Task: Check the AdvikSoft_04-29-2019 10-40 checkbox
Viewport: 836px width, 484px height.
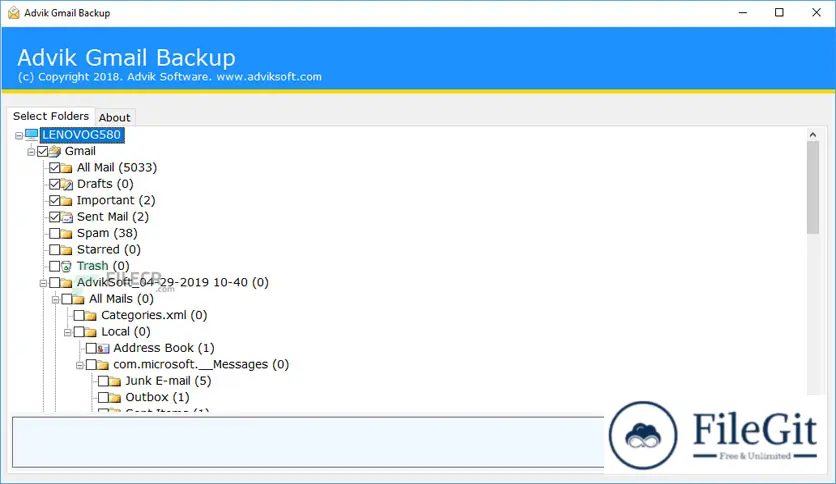Action: tap(54, 283)
